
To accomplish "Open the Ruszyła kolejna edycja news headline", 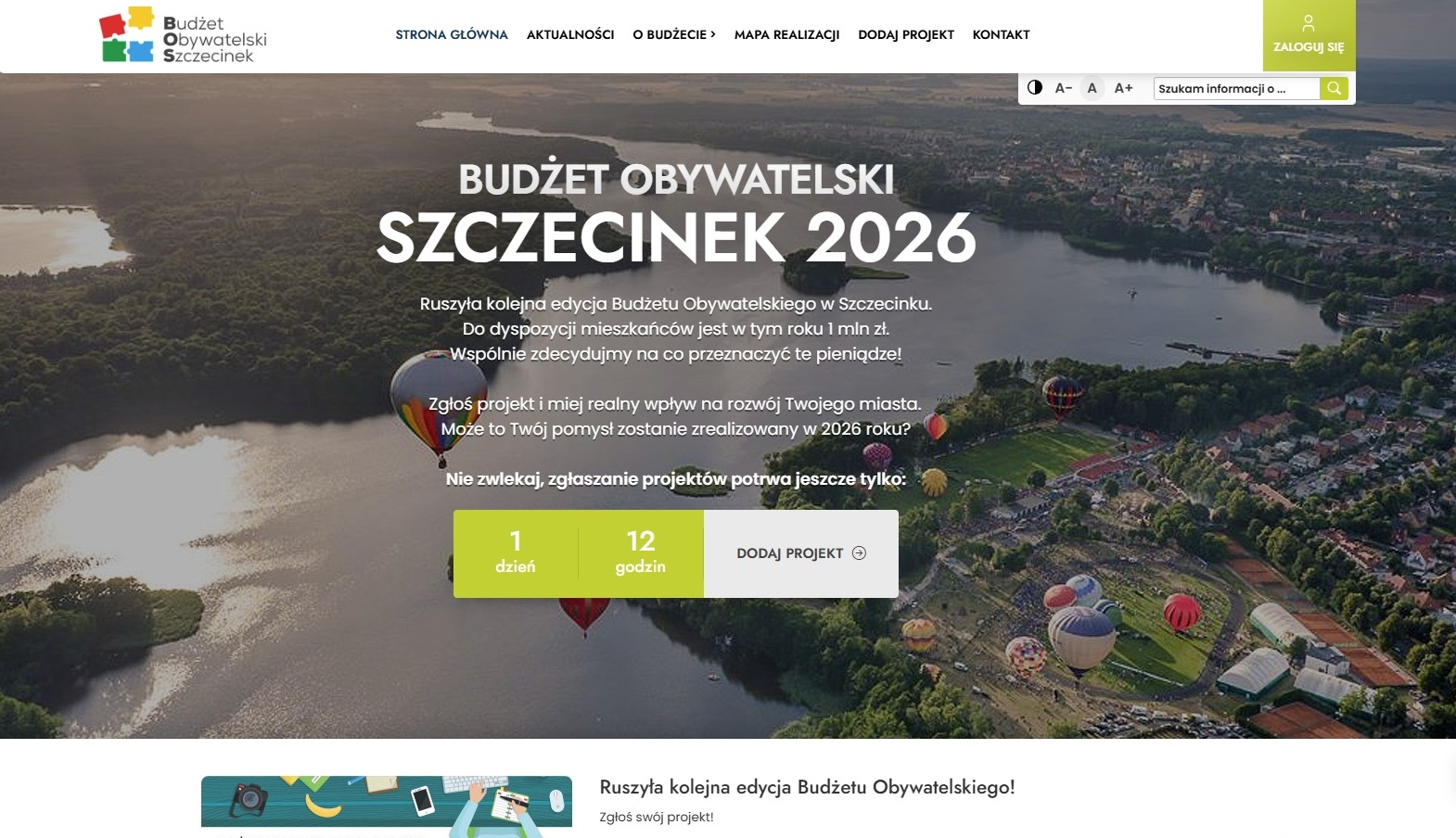I will pyautogui.click(x=807, y=787).
